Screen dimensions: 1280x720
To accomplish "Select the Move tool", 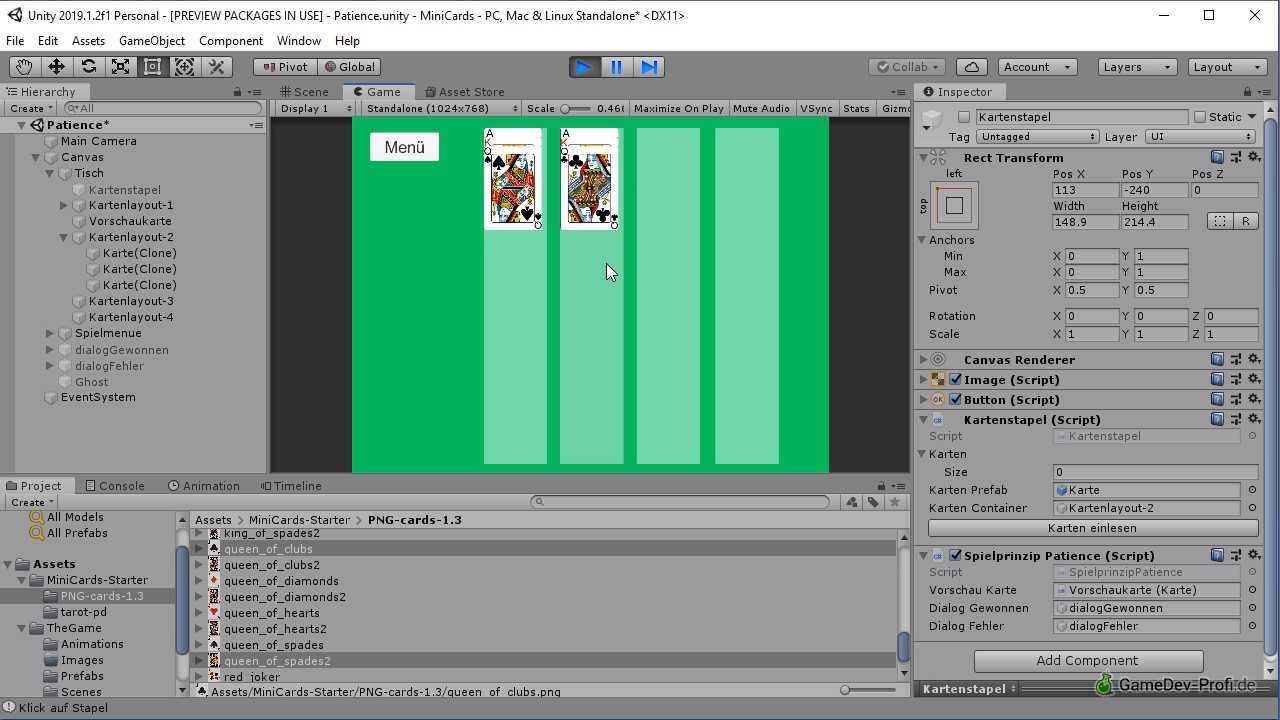I will [x=56, y=67].
